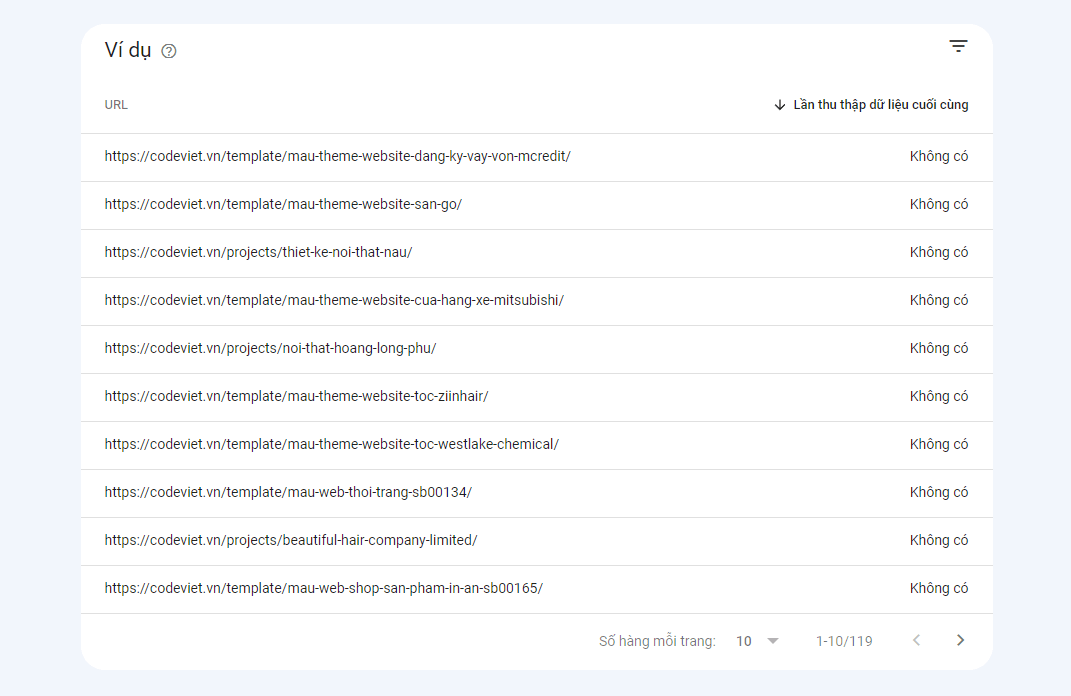Click the sort arrow beside Lần thu thập

[x=780, y=105]
